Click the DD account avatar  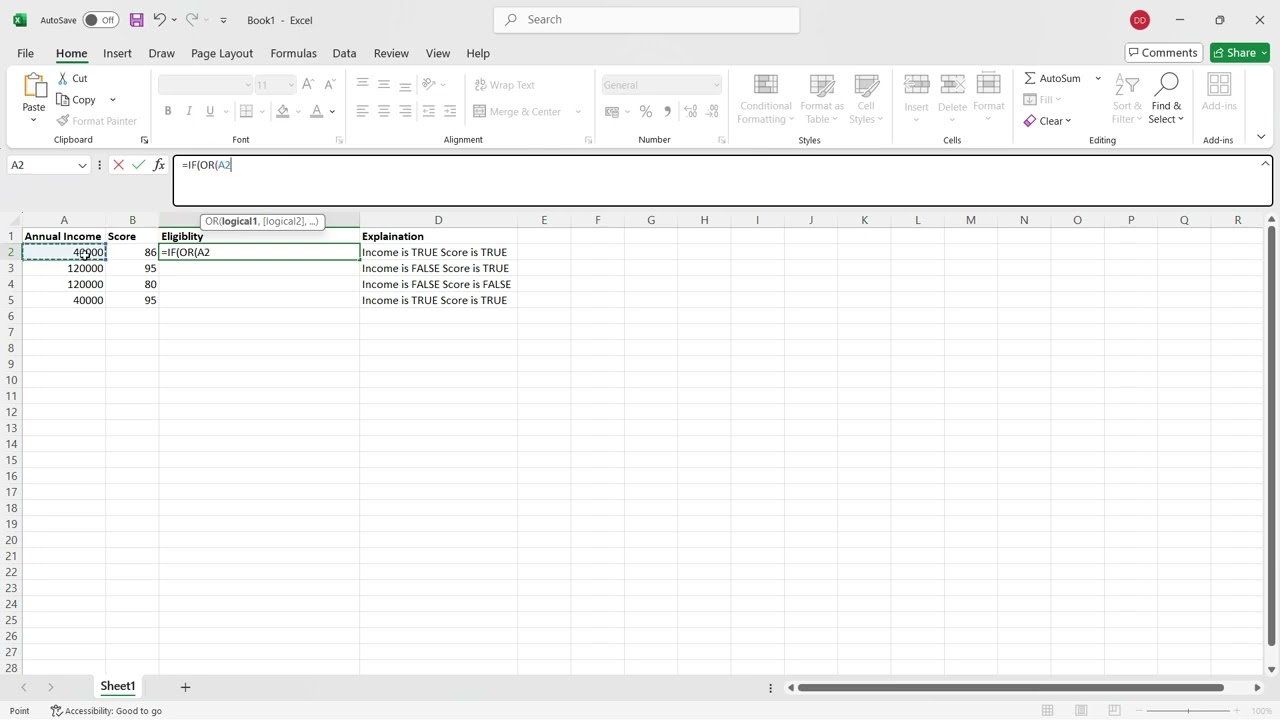tap(1139, 20)
